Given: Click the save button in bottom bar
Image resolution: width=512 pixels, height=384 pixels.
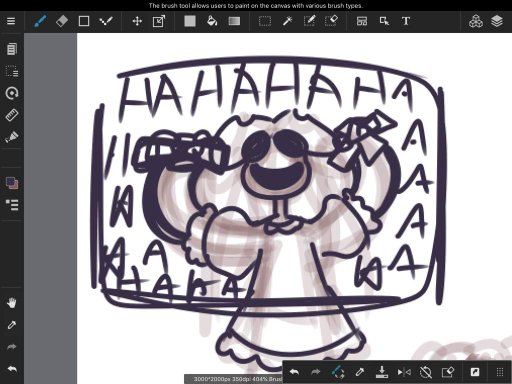Looking at the screenshot, I should point(382,372).
